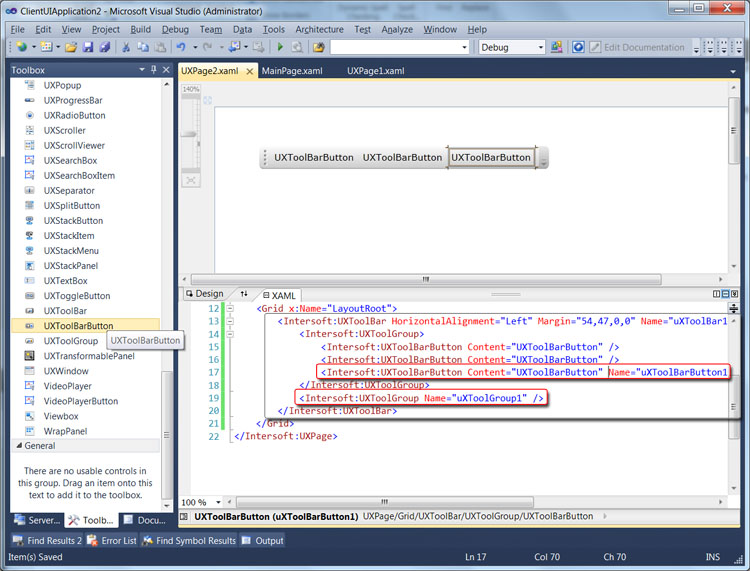Toggle auto-hide pin on Toolbox panel
Image resolution: width=750 pixels, height=571 pixels.
tap(153, 70)
